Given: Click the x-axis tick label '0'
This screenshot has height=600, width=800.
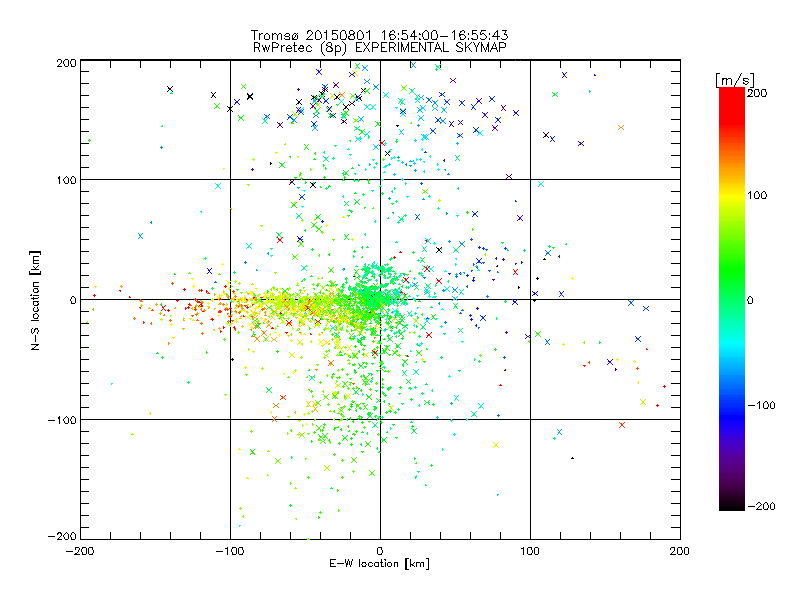Looking at the screenshot, I should (380, 551).
